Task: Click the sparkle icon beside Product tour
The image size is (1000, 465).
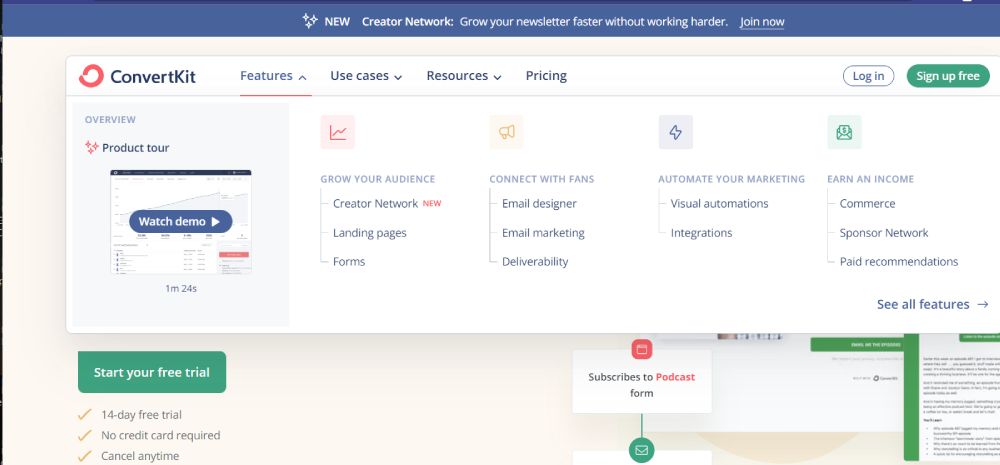Action: point(92,147)
